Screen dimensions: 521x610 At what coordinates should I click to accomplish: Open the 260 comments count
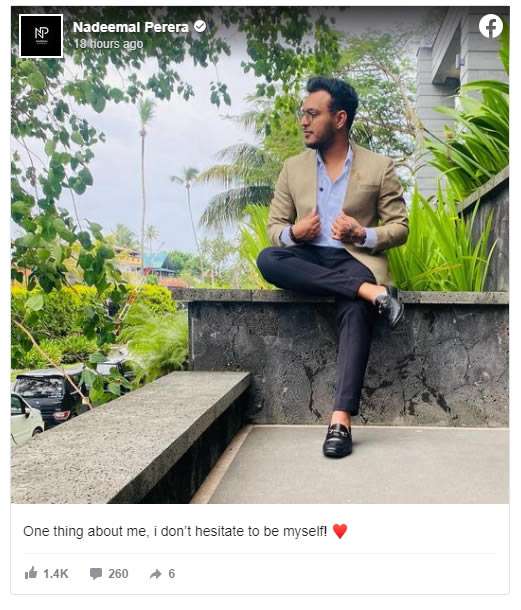pos(118,574)
